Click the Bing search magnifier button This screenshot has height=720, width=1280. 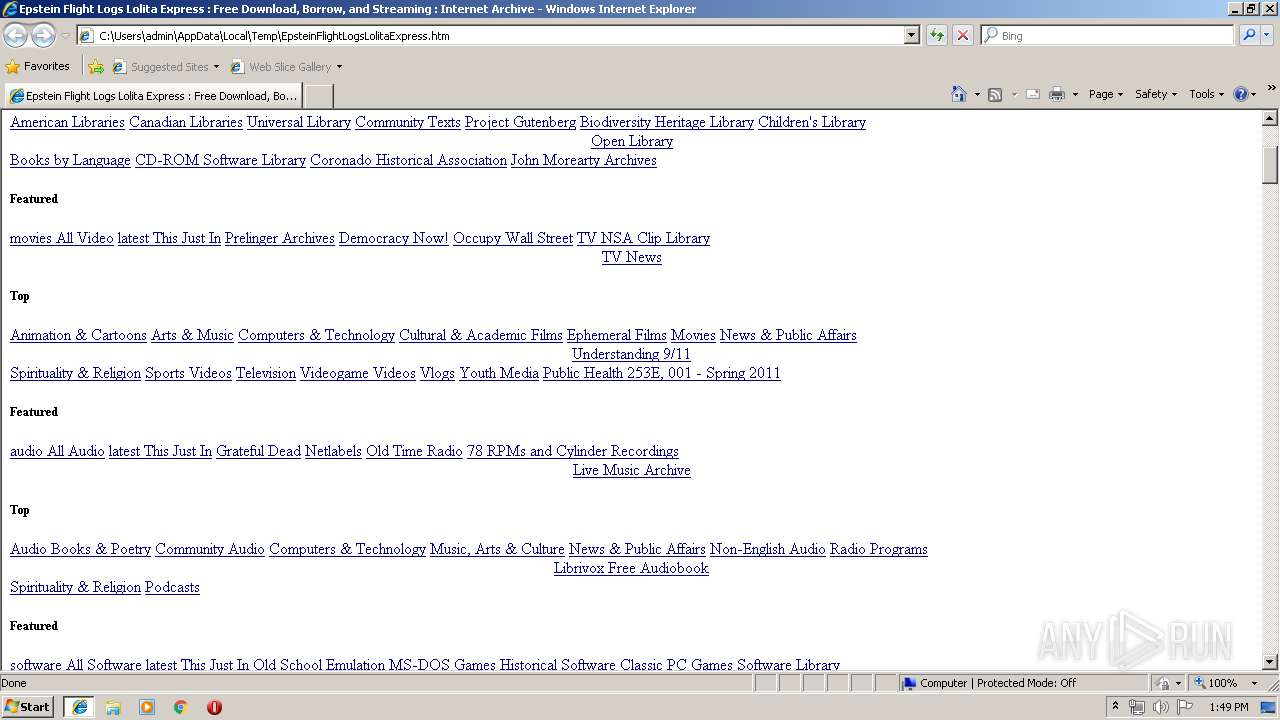click(x=1248, y=35)
